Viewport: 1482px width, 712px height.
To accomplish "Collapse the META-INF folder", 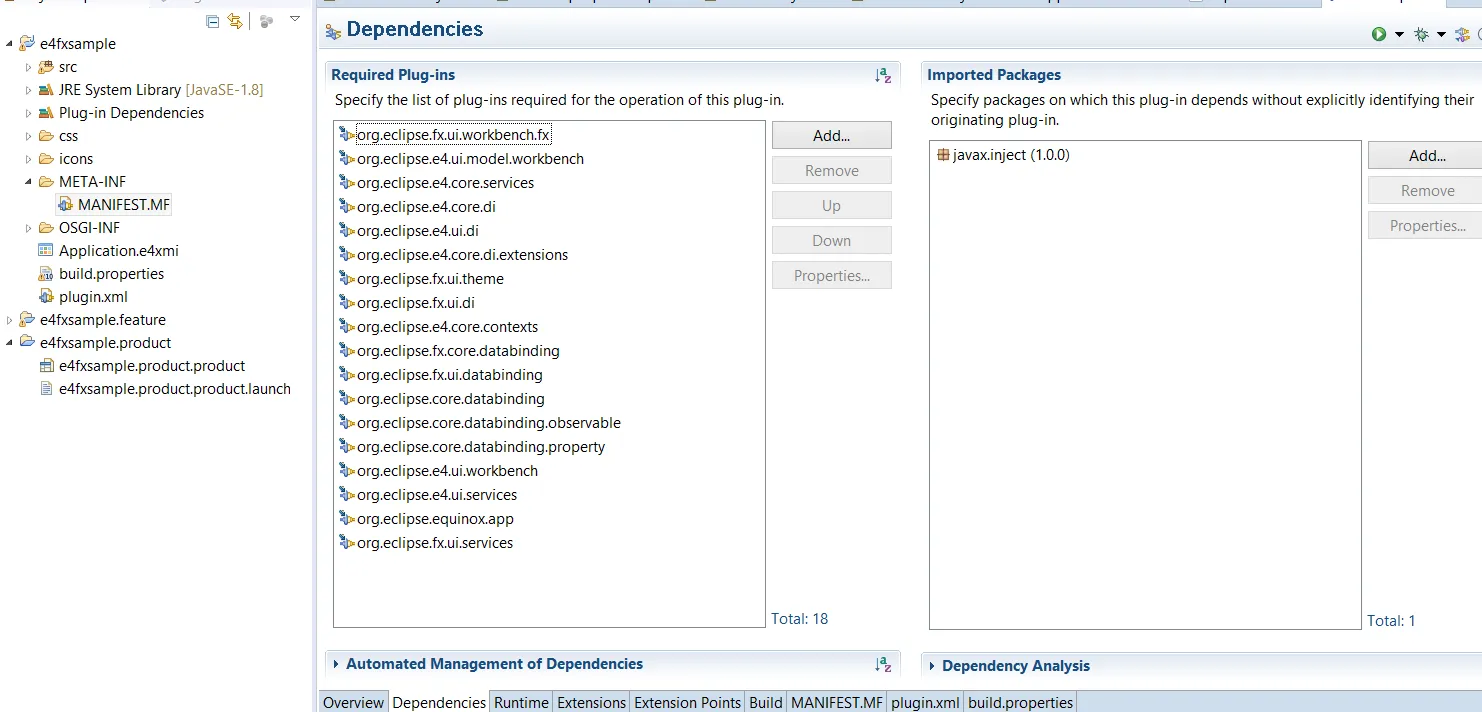I will [x=29, y=182].
